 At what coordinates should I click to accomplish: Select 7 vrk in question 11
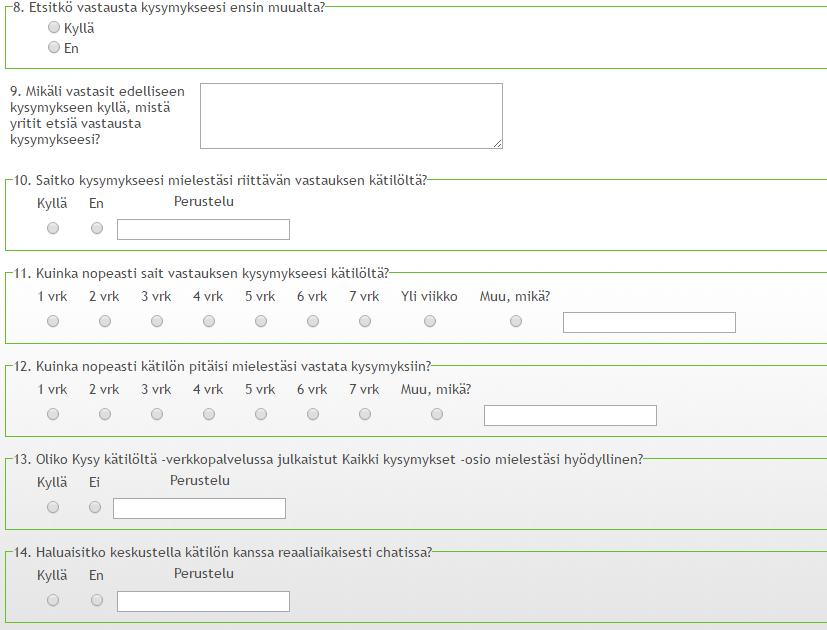click(x=364, y=321)
